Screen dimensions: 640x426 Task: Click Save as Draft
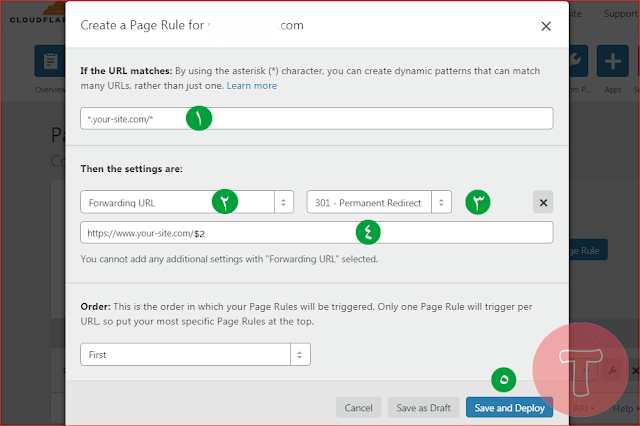click(x=424, y=408)
